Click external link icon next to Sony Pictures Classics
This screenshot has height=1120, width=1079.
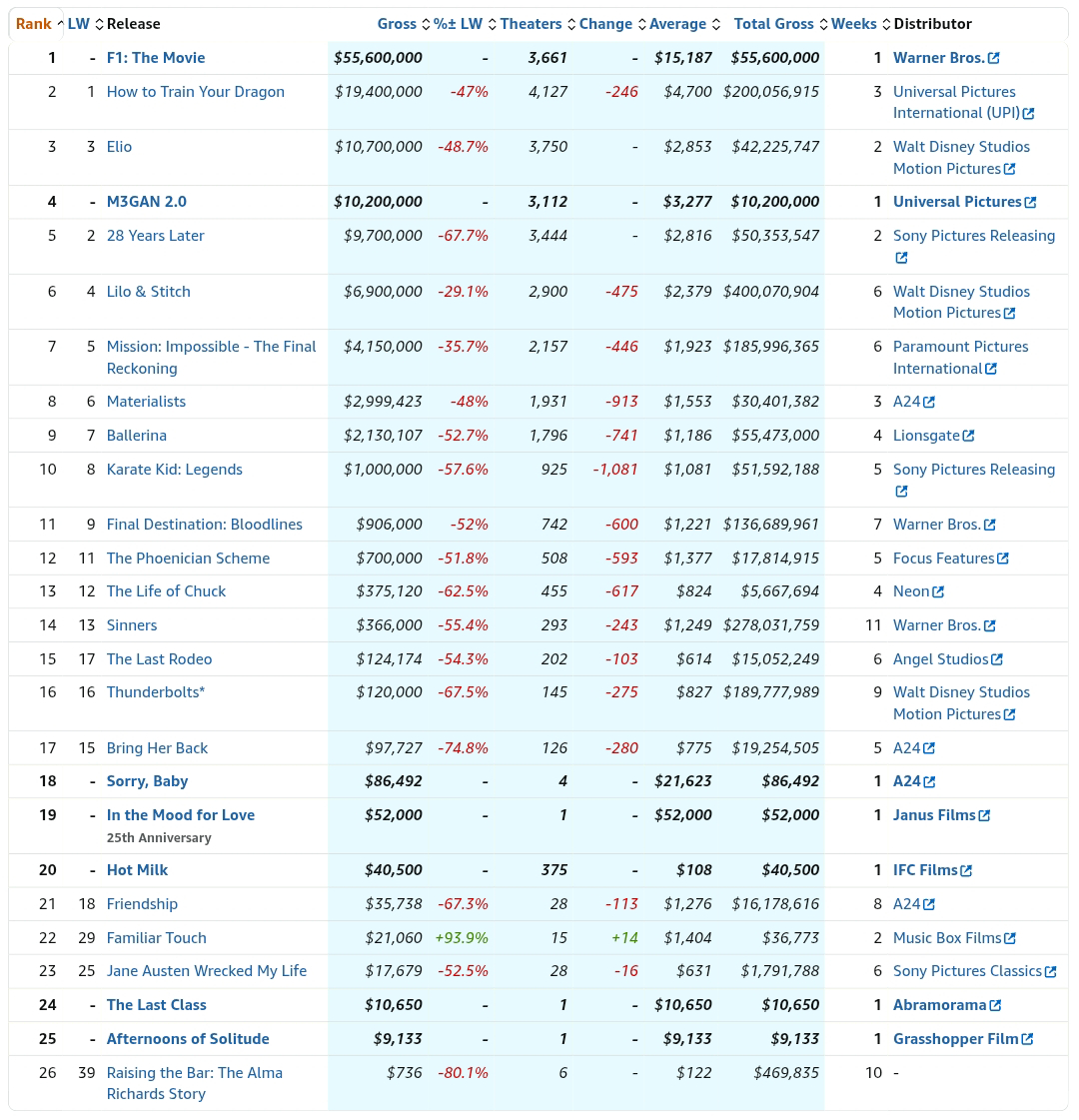(x=1050, y=972)
